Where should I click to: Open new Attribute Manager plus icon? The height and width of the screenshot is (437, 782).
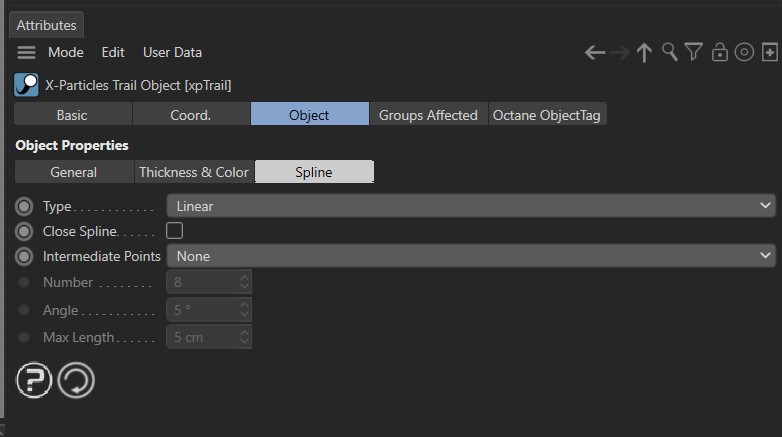tap(770, 52)
